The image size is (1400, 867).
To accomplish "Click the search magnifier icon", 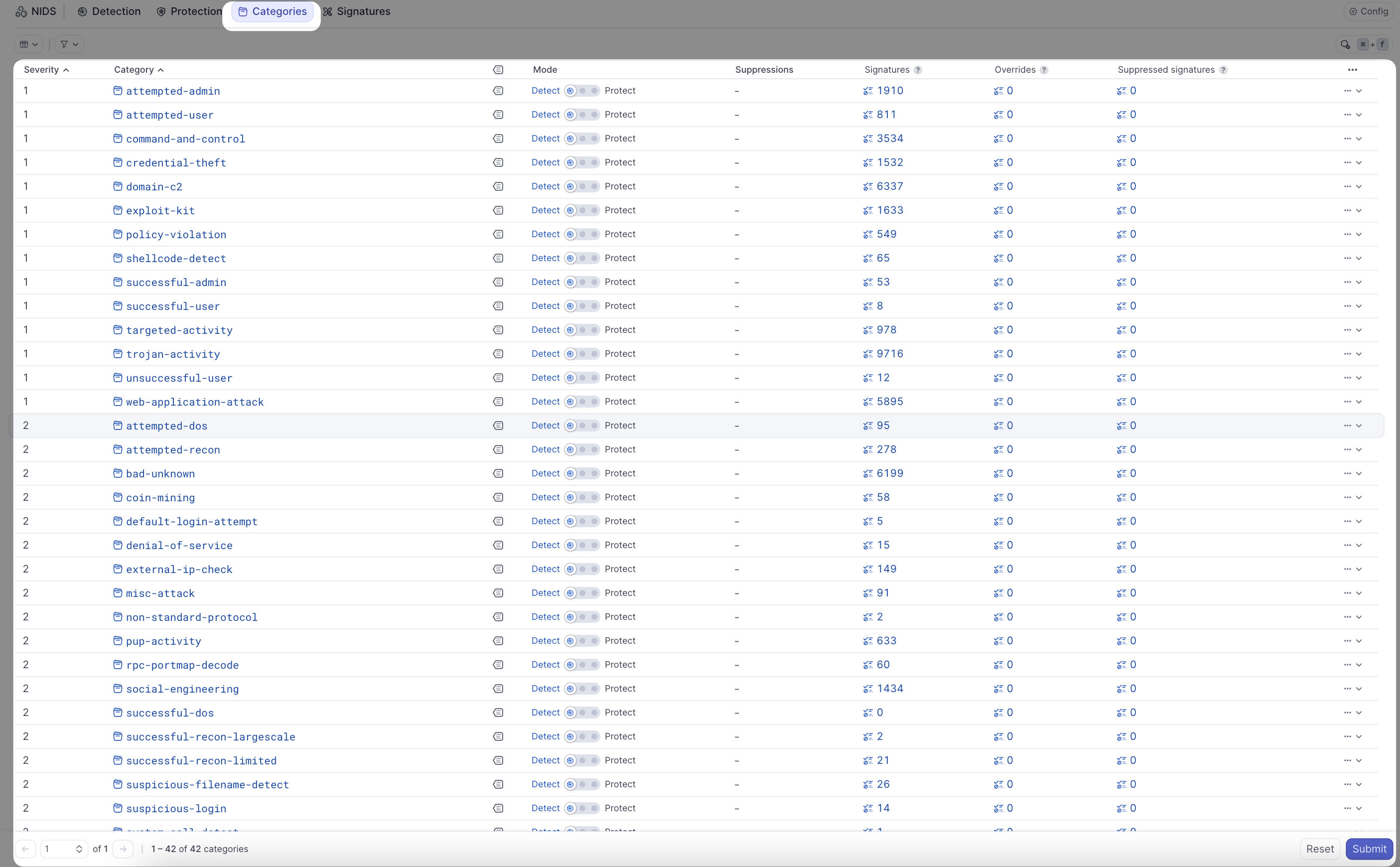I will pos(1344,44).
